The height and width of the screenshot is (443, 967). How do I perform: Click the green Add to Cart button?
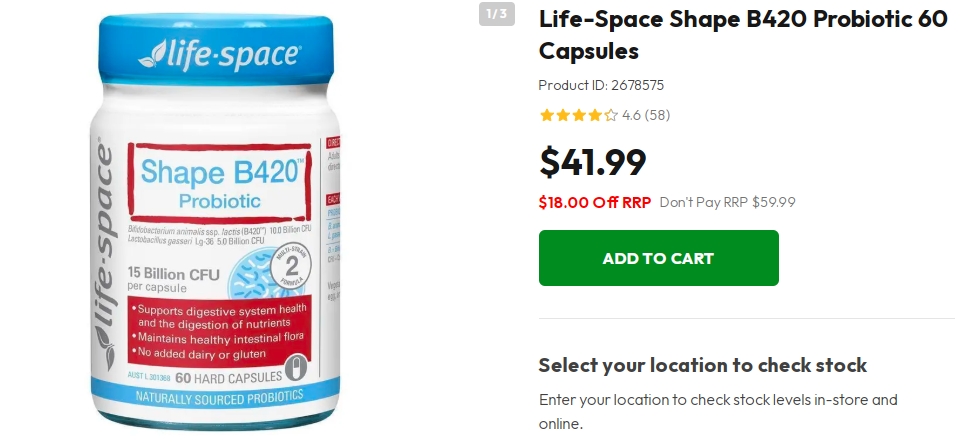(658, 258)
